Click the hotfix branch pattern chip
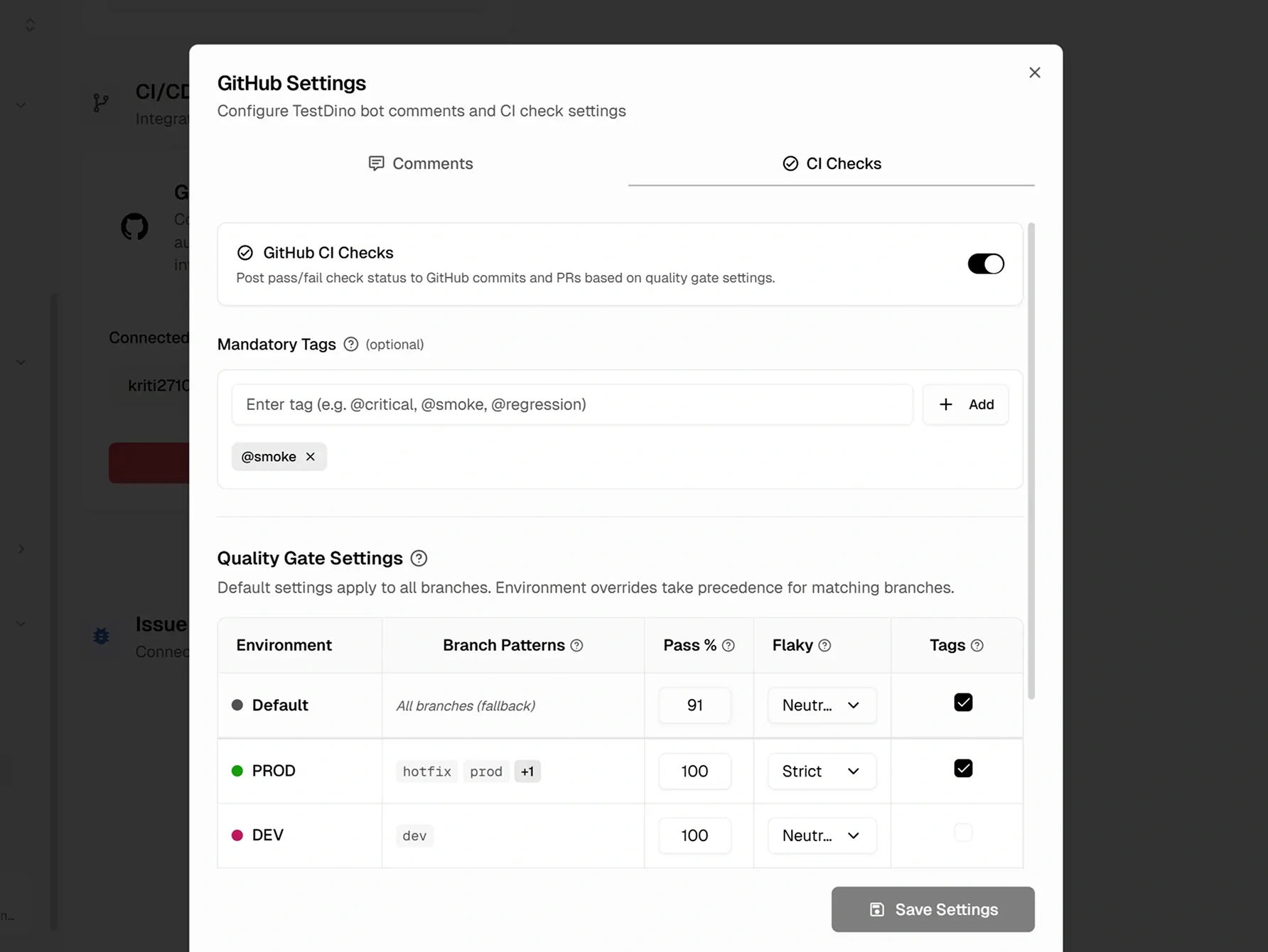This screenshot has width=1268, height=952. click(x=426, y=772)
